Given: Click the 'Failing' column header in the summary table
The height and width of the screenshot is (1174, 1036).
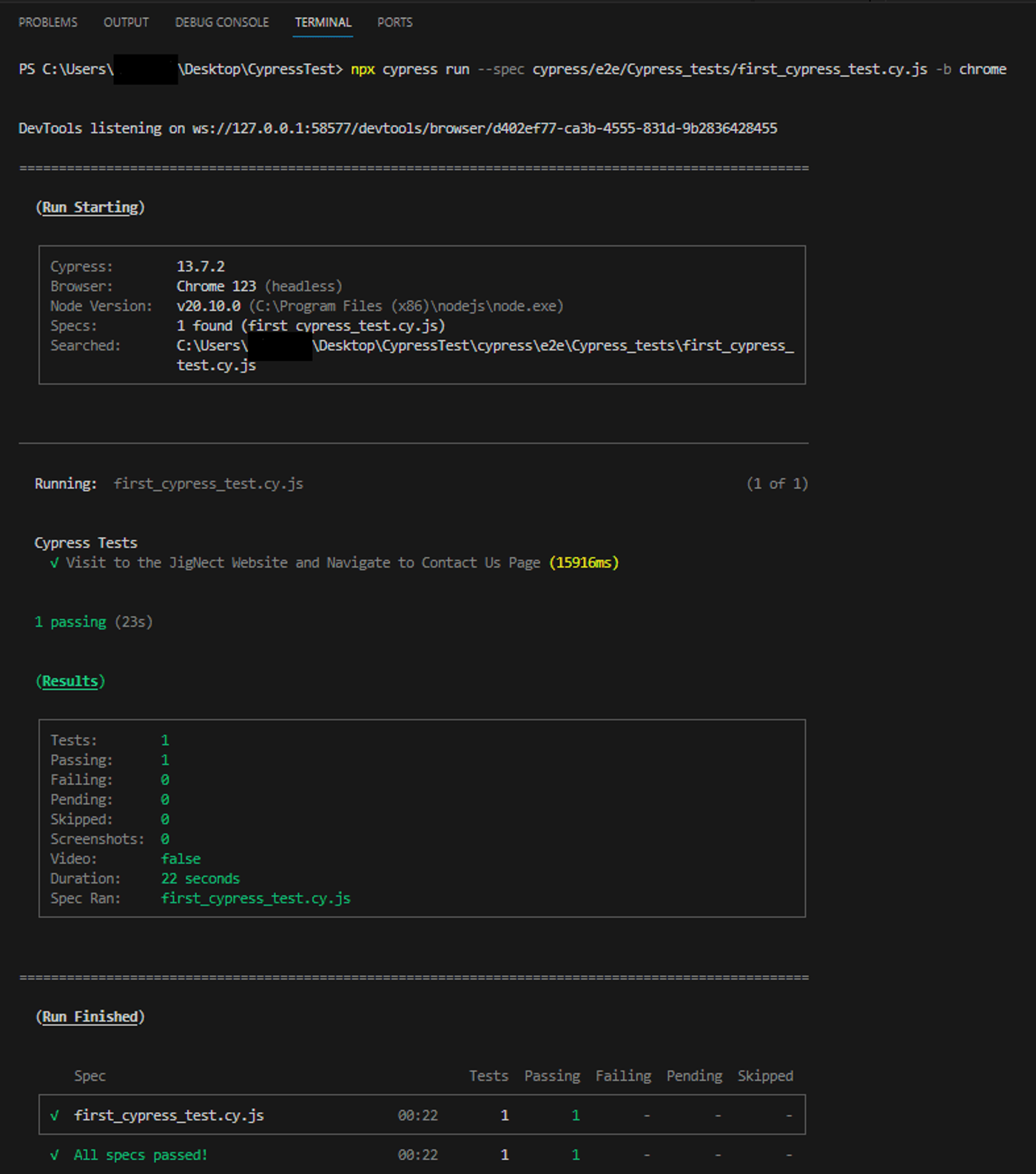Looking at the screenshot, I should (624, 1076).
